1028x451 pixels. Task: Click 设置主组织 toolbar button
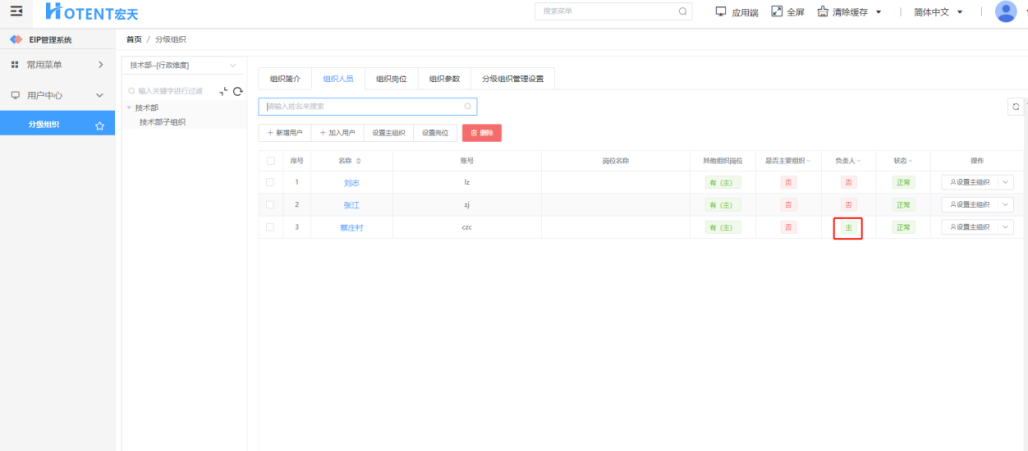(x=388, y=132)
